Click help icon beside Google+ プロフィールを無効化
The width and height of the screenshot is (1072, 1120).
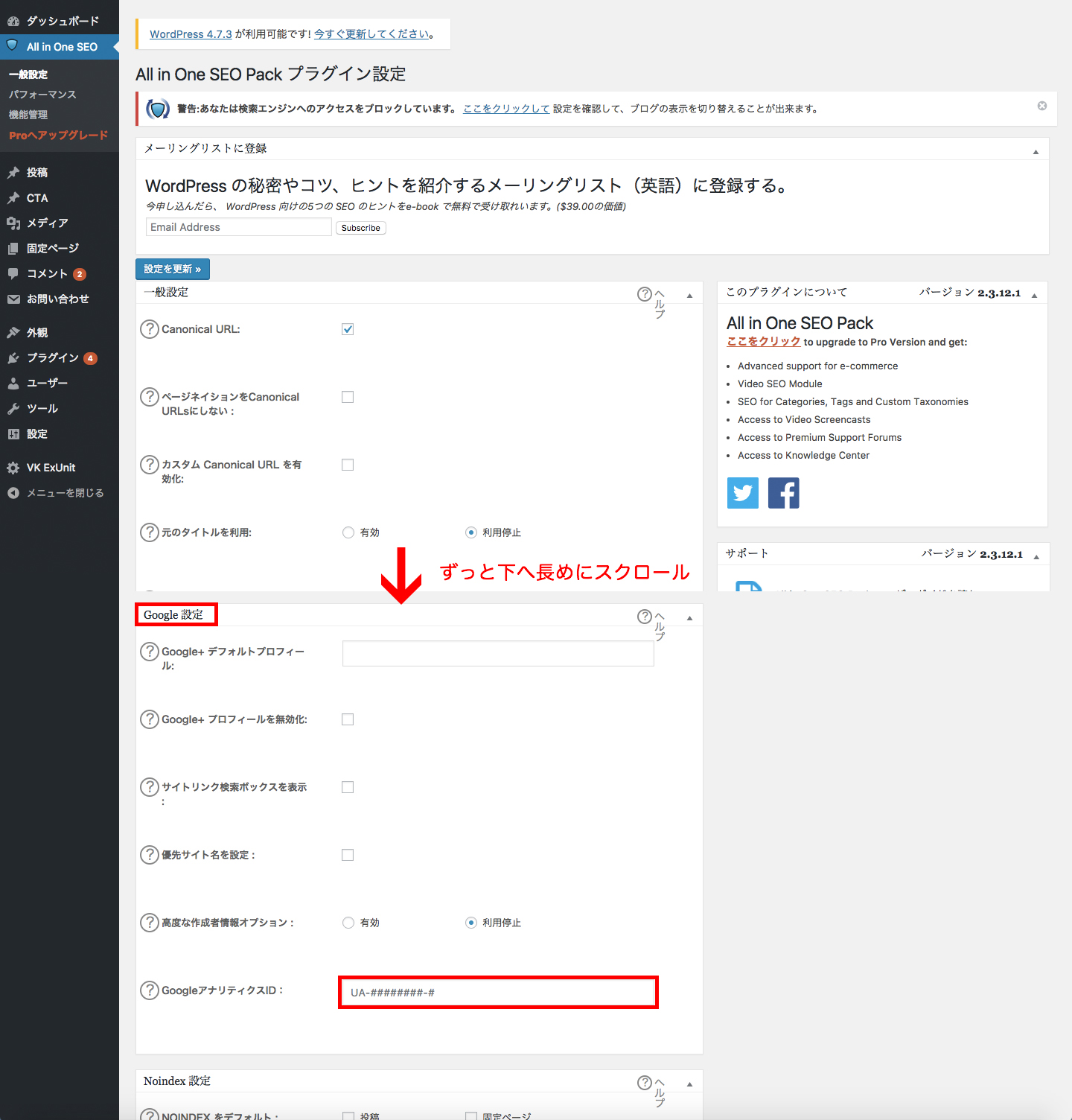point(150,719)
